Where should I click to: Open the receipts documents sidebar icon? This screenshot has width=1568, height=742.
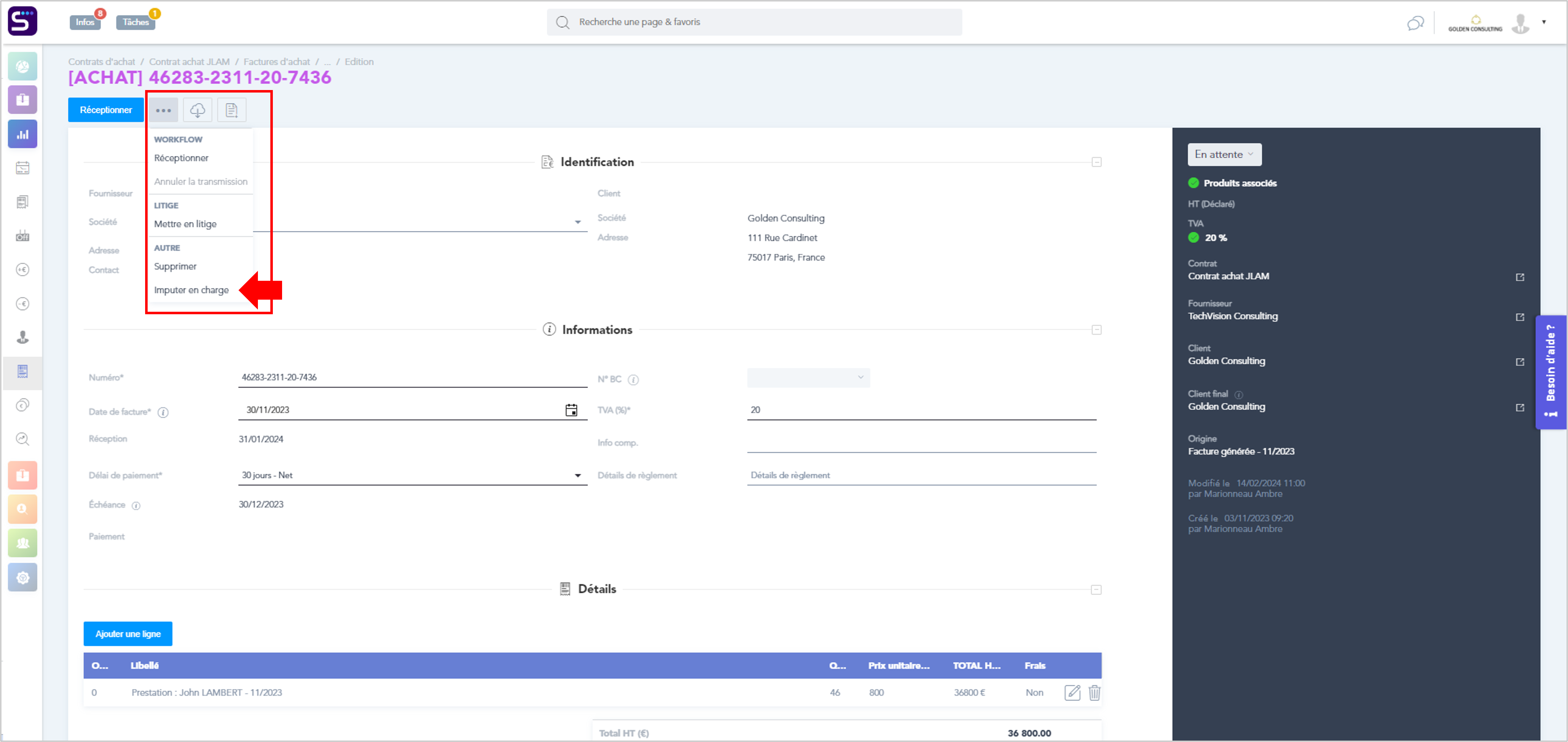(x=22, y=202)
